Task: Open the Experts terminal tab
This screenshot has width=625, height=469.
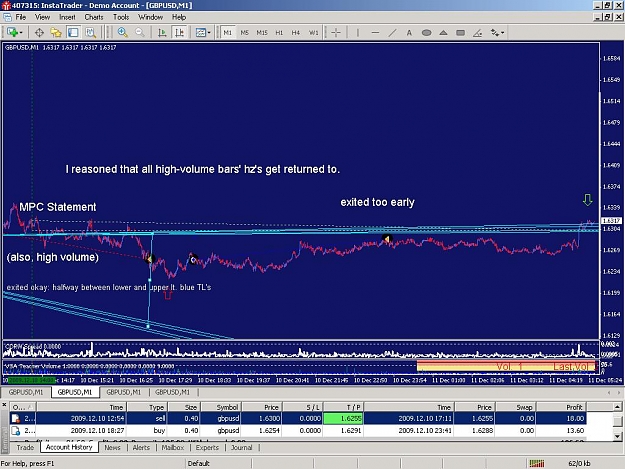Action: coord(207,447)
